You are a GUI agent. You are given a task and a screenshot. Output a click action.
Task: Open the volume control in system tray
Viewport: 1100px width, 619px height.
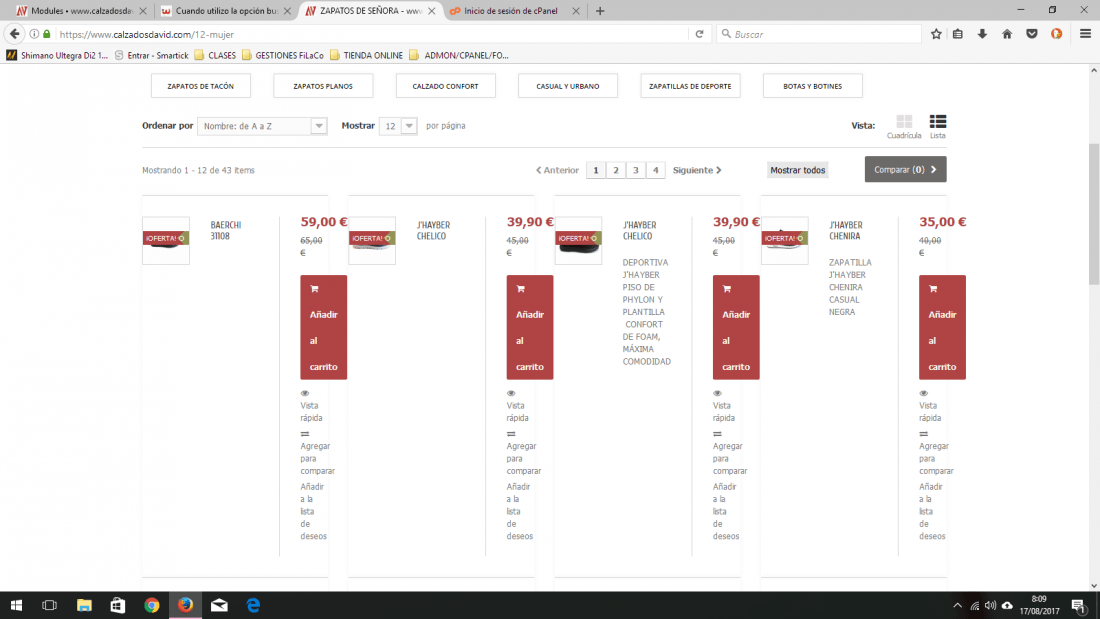(991, 605)
